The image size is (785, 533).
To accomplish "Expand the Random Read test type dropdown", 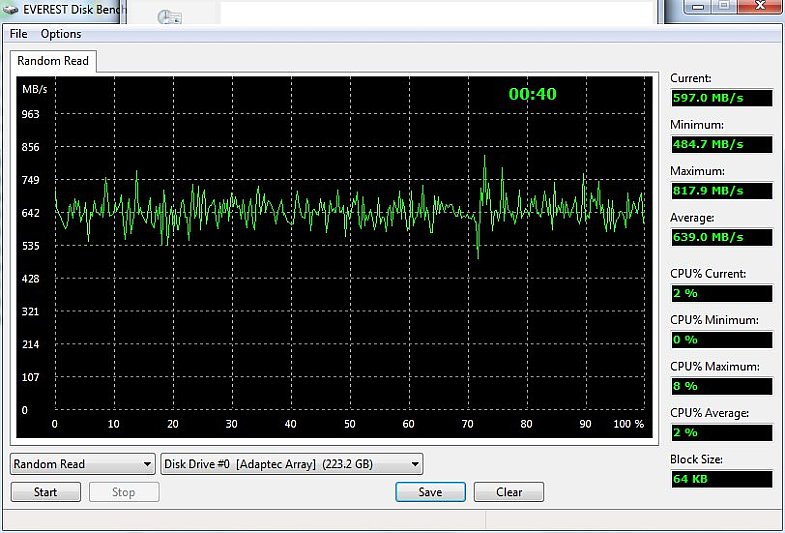I will [x=82, y=464].
